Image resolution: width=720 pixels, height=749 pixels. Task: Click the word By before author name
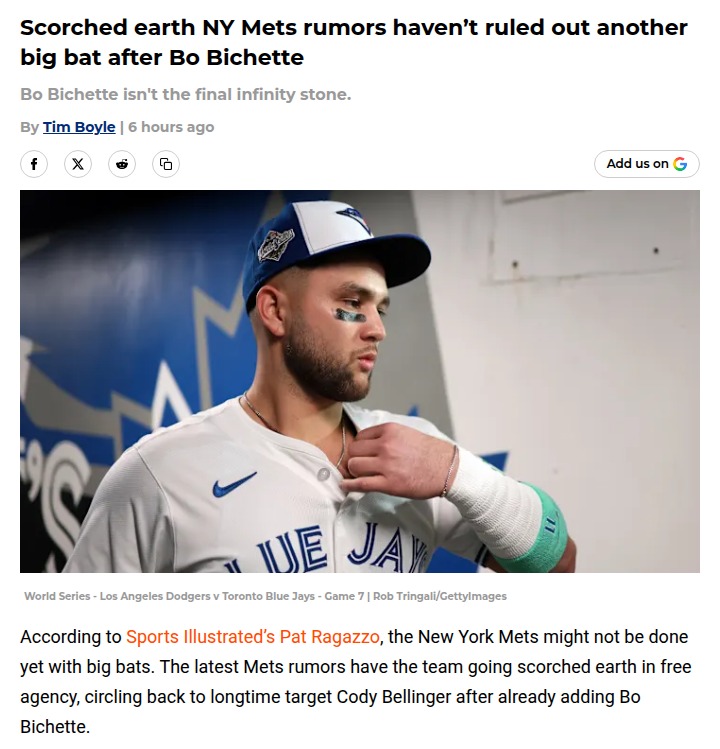click(x=30, y=127)
